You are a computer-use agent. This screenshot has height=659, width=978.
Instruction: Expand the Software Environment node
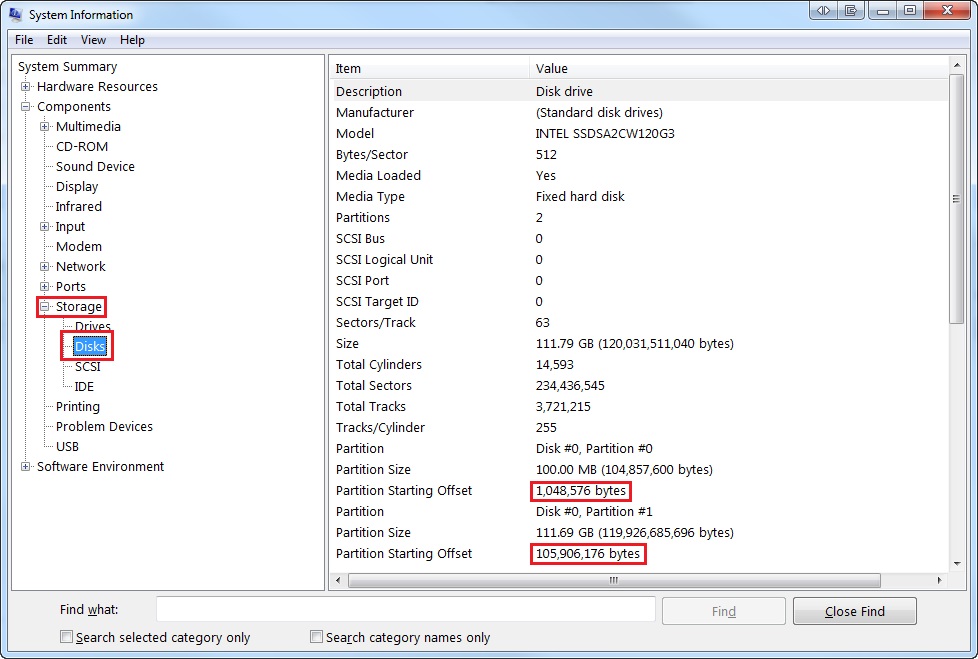[26, 466]
